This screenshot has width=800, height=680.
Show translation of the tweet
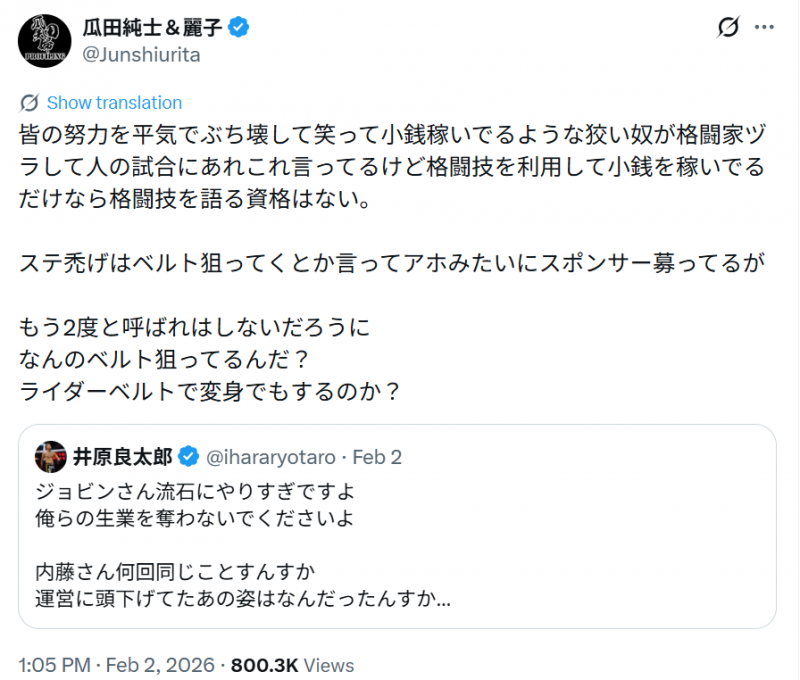(x=114, y=102)
